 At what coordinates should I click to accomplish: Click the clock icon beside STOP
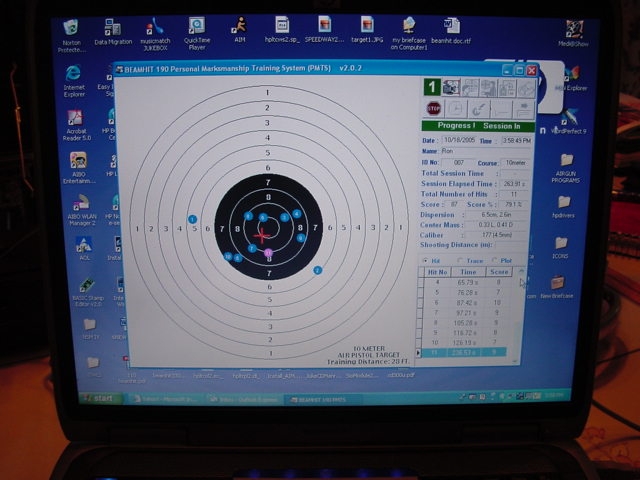[455, 109]
